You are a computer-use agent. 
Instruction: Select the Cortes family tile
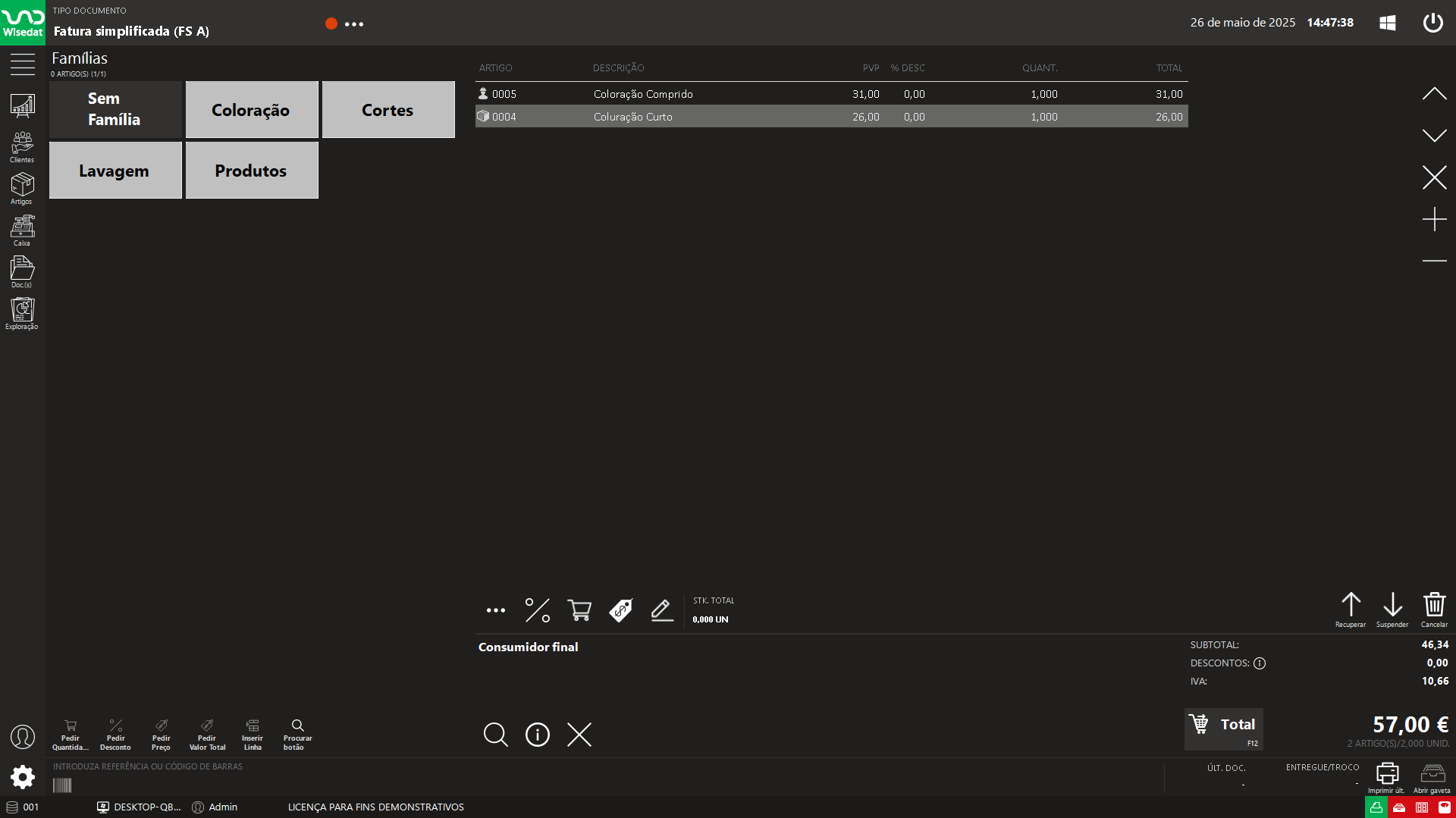click(388, 110)
